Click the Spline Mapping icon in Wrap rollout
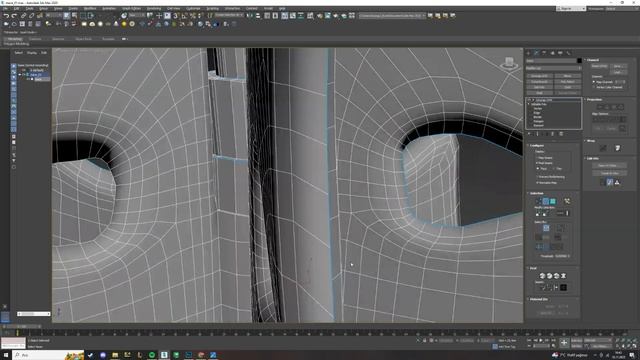 [603, 148]
